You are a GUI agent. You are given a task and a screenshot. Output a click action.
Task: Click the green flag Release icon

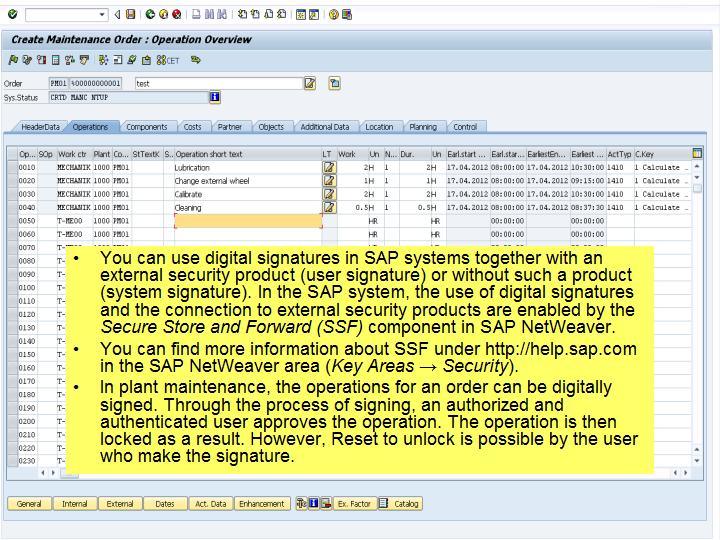[13, 60]
